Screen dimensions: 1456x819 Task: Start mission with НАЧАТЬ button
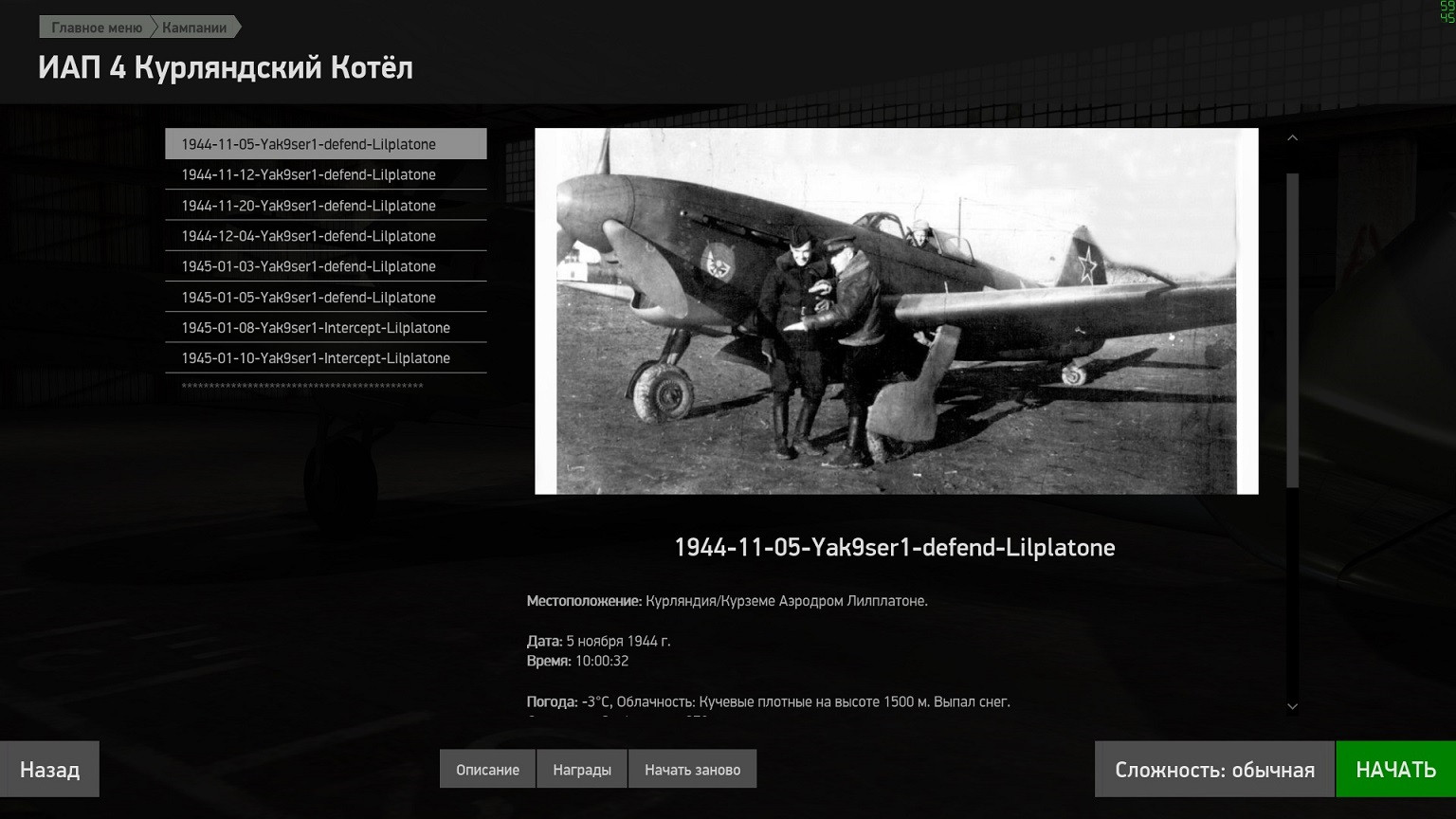1396,769
